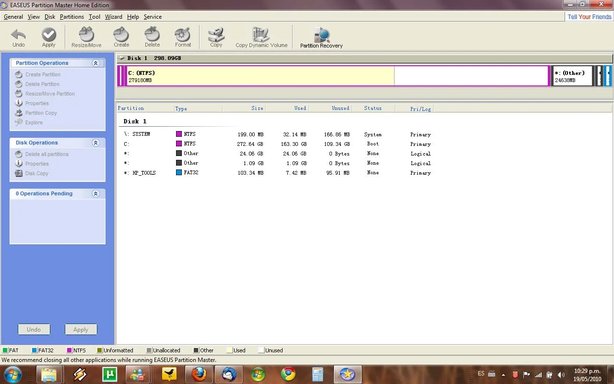614x384 pixels.
Task: Click the Apply checkmark toolbar icon
Action: pos(49,38)
